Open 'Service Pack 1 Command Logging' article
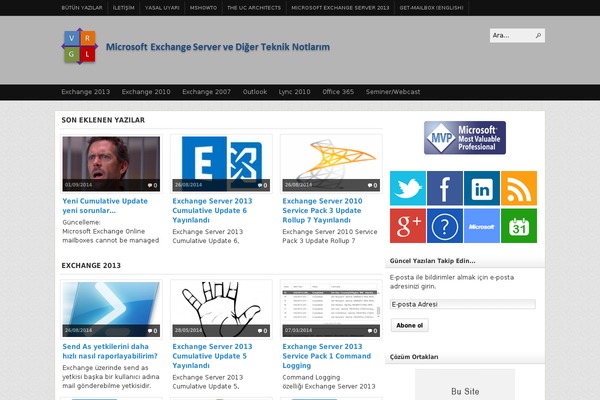 tap(326, 356)
